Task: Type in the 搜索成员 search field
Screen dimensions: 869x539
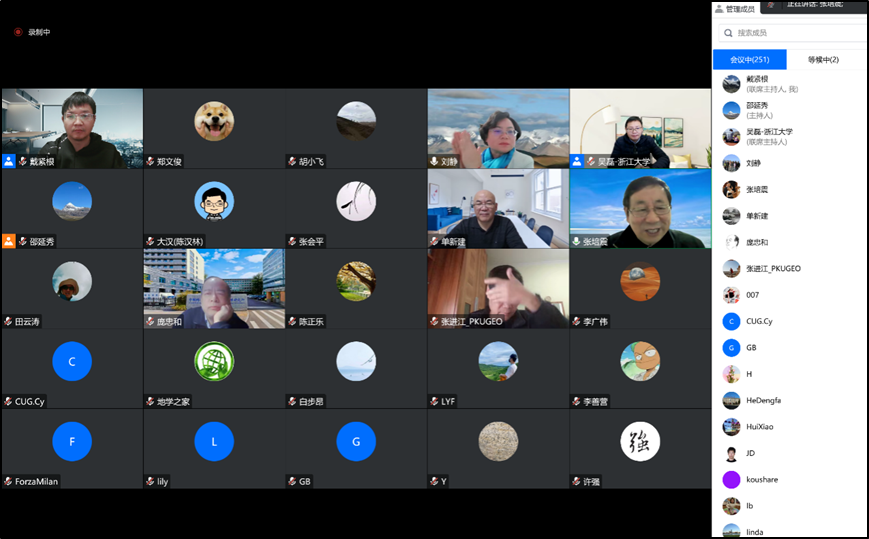Action: coord(795,33)
